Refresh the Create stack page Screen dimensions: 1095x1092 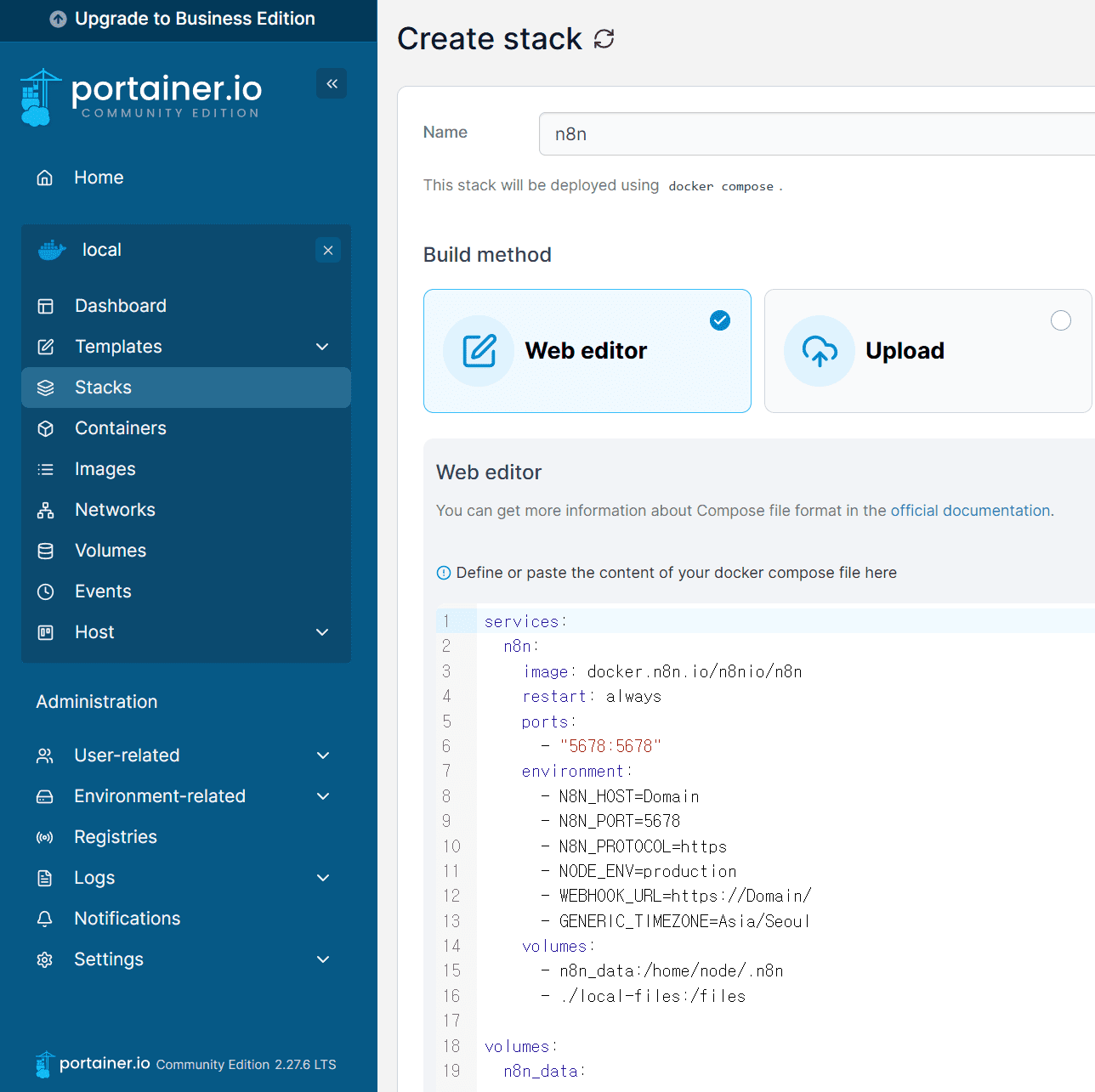pos(604,38)
